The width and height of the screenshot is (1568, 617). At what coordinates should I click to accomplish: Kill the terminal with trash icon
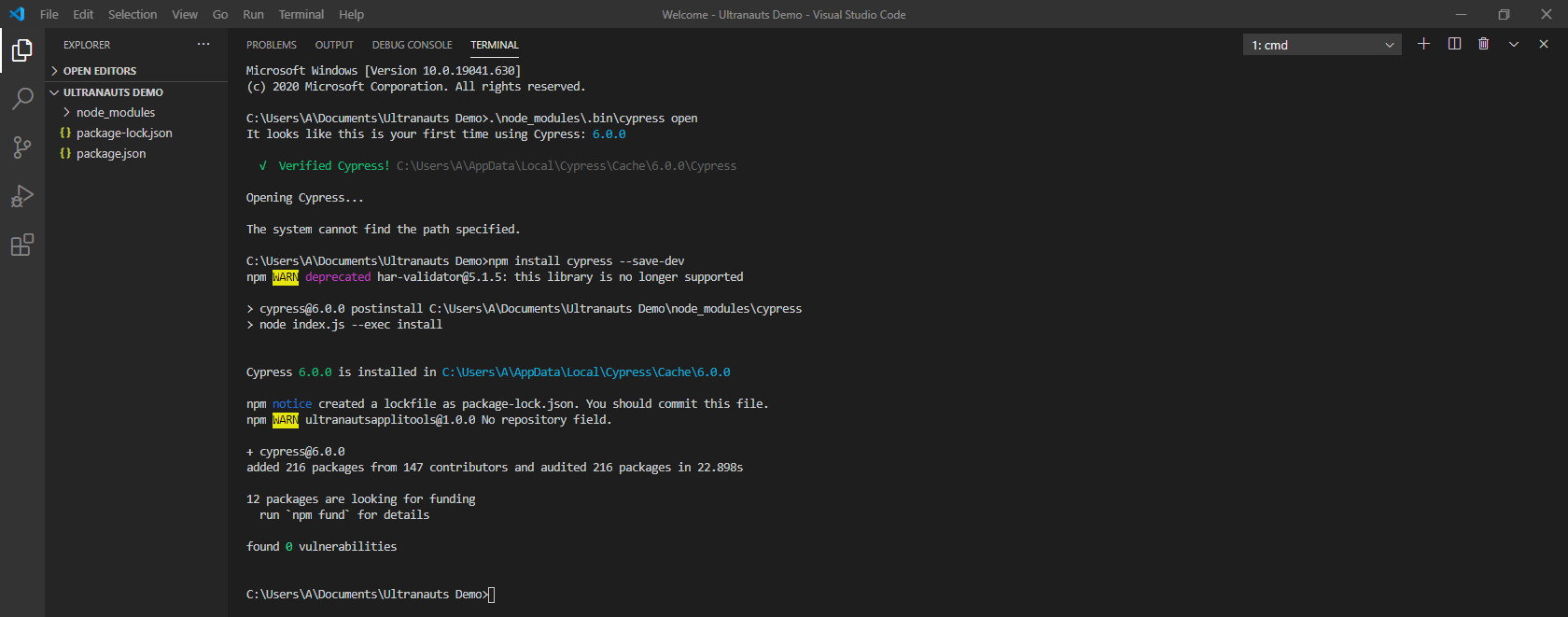click(1484, 44)
